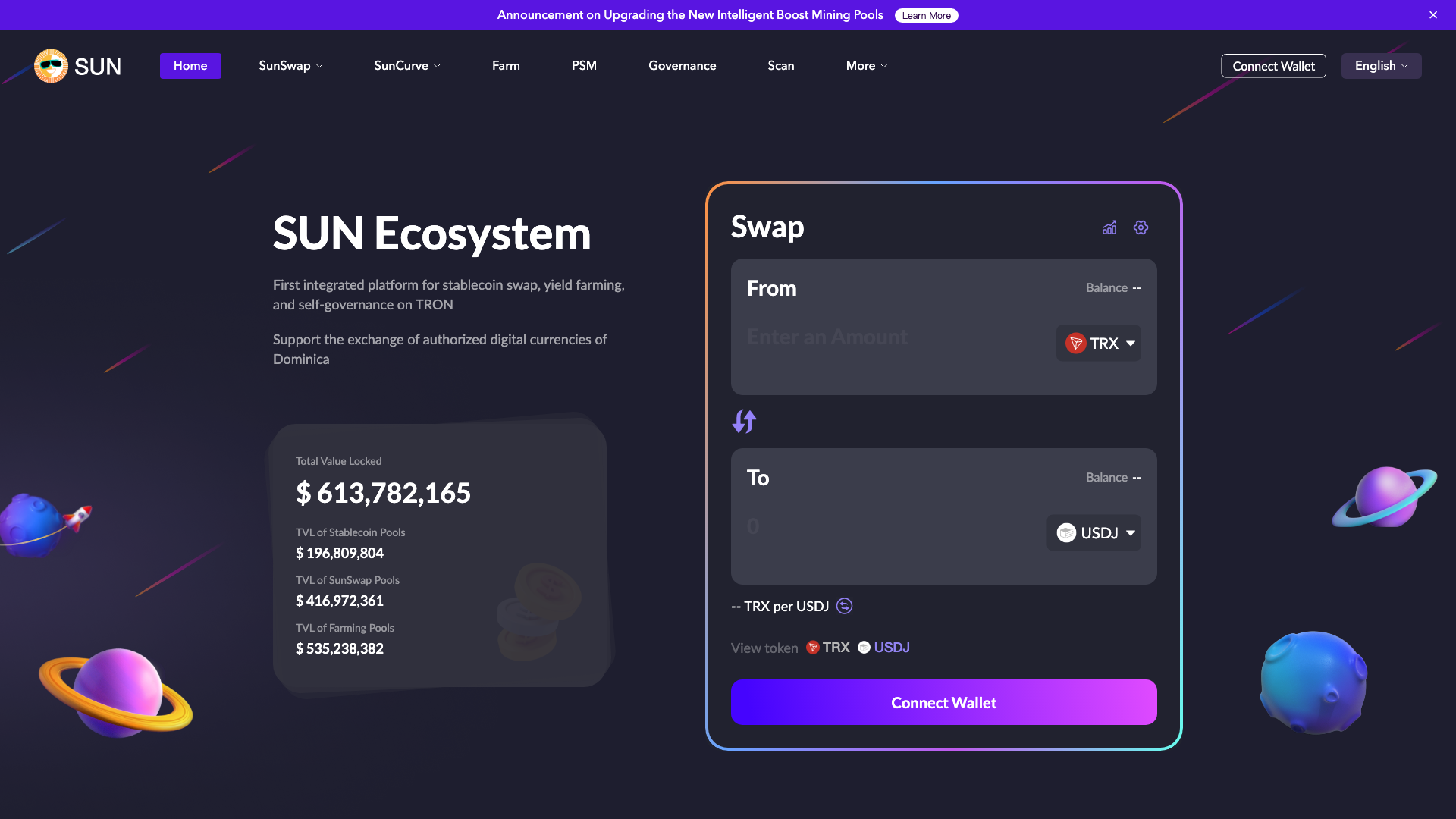Open the USDJ token selector arrow
1456x819 pixels.
pos(1131,533)
